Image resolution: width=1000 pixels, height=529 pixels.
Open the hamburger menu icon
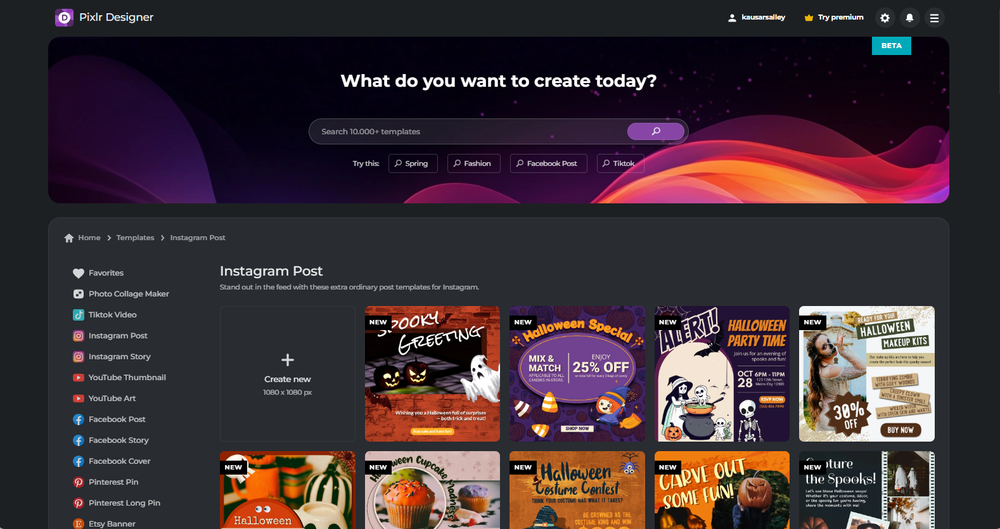click(934, 18)
